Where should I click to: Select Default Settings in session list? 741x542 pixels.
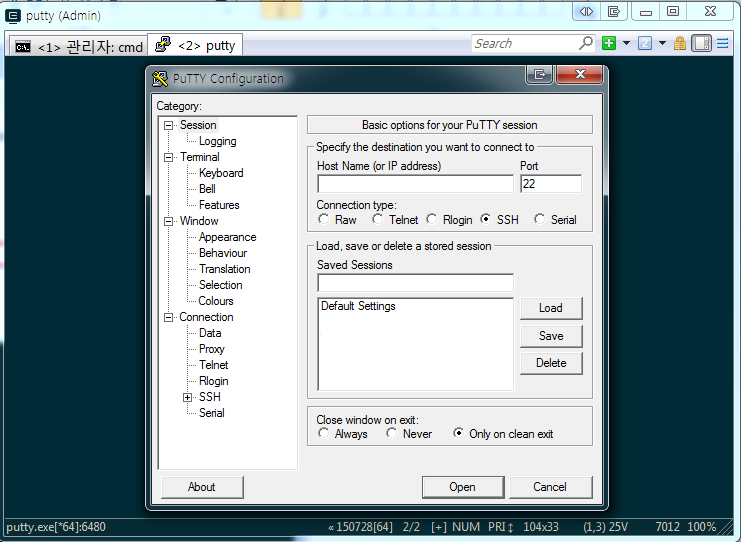point(358,306)
